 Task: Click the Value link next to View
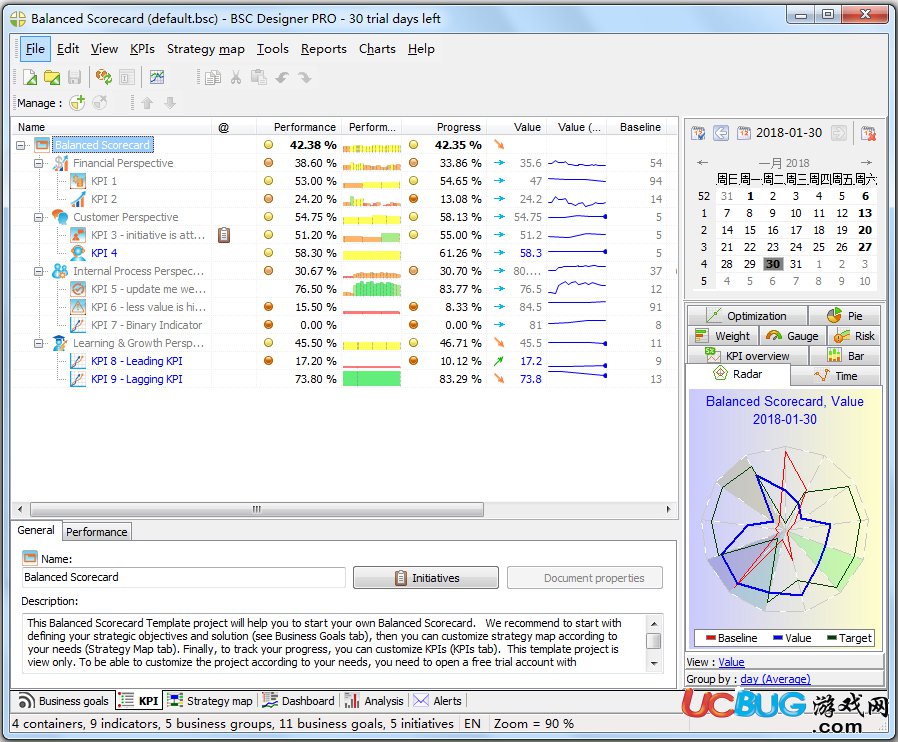click(x=731, y=662)
